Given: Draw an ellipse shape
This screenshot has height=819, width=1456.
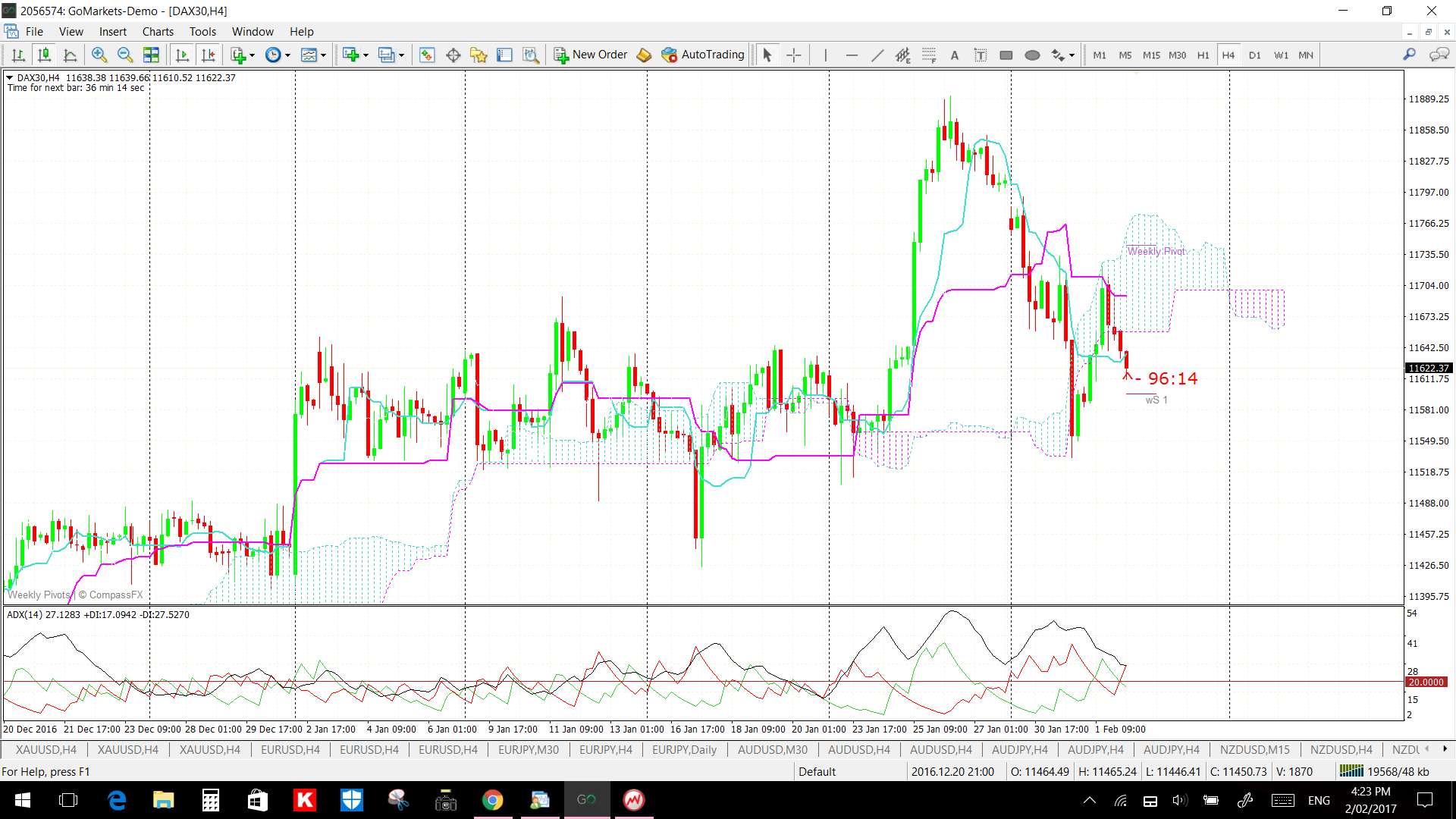Looking at the screenshot, I should [1032, 55].
